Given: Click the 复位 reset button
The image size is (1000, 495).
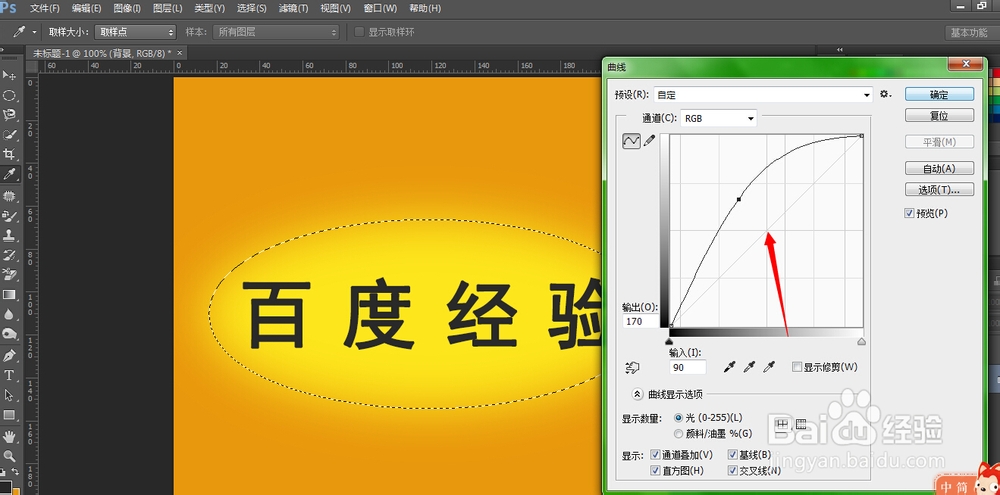Looking at the screenshot, I should point(939,116).
